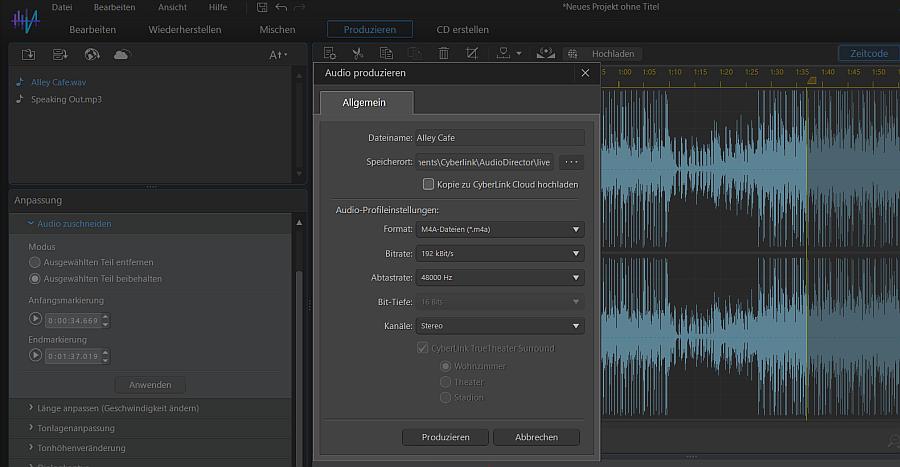Click the Dateiname input field
Image resolution: width=900 pixels, height=467 pixels.
499,138
